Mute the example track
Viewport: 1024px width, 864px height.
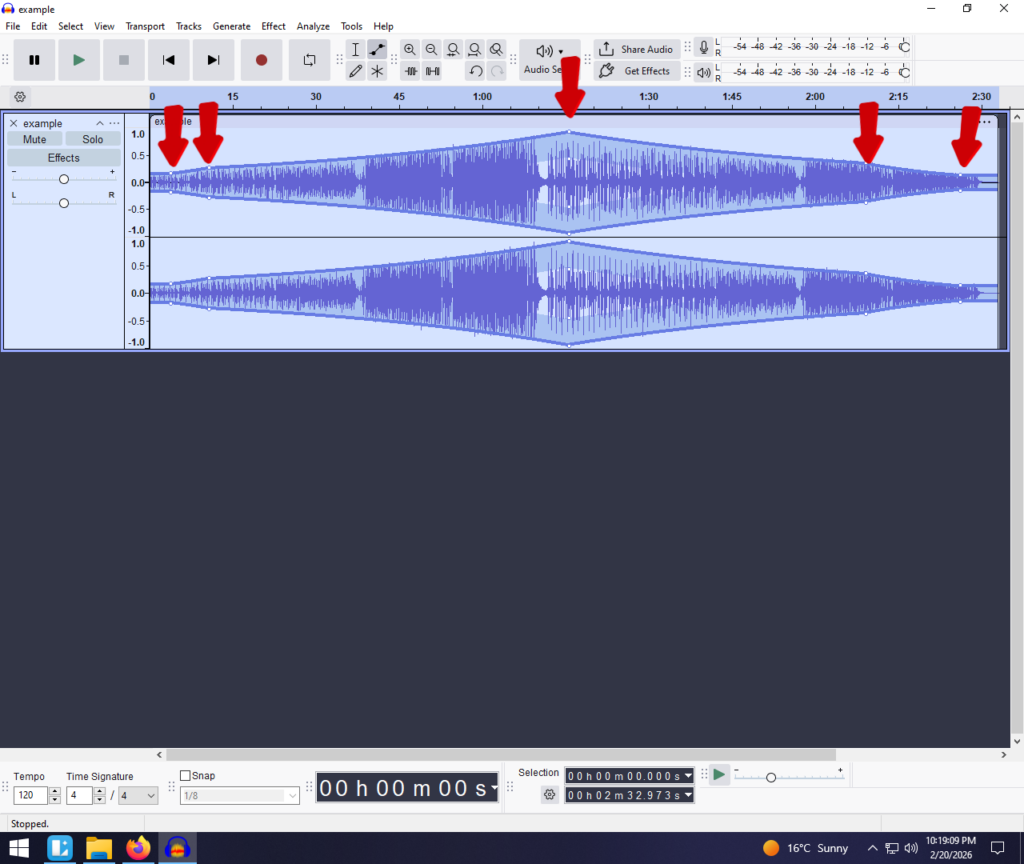coord(35,139)
